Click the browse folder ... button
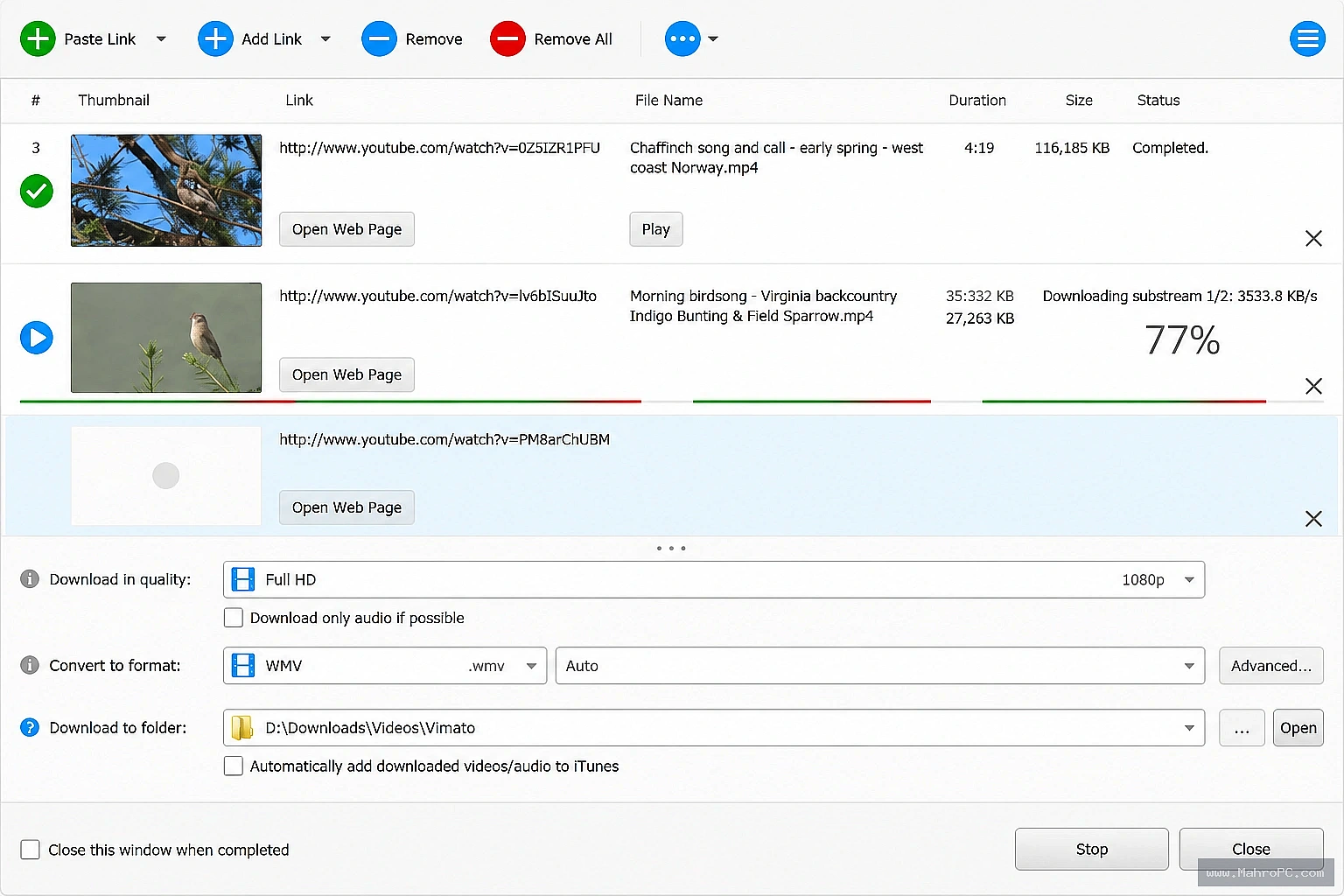 click(x=1242, y=727)
